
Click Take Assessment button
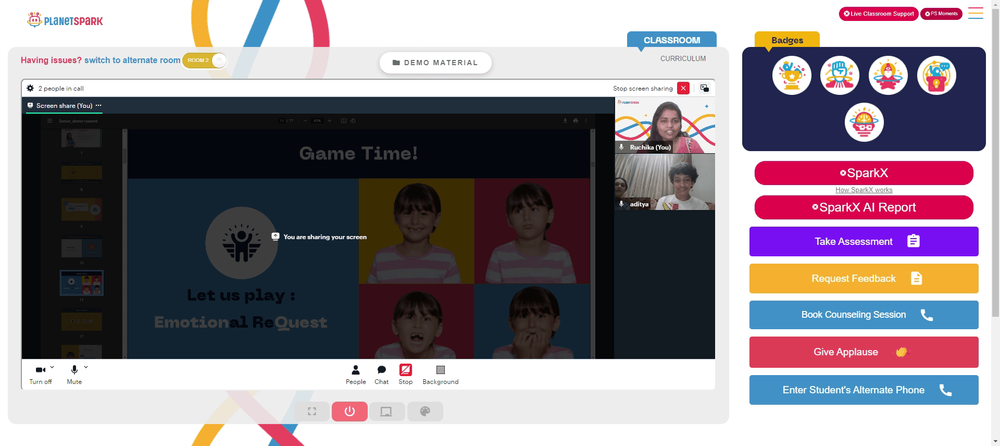click(x=864, y=241)
